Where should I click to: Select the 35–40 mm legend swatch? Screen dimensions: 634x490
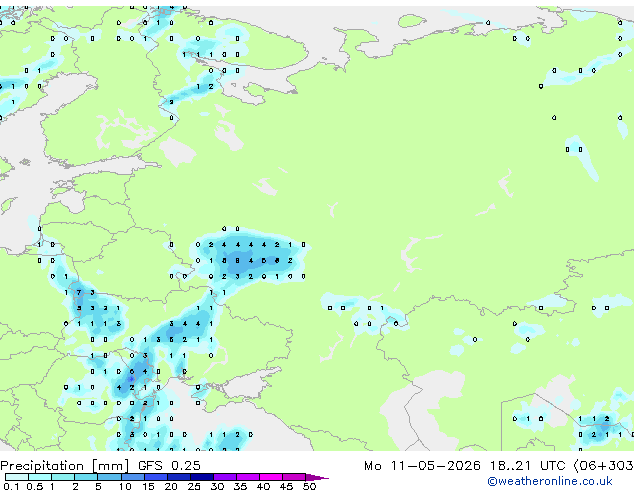pyautogui.click(x=248, y=477)
